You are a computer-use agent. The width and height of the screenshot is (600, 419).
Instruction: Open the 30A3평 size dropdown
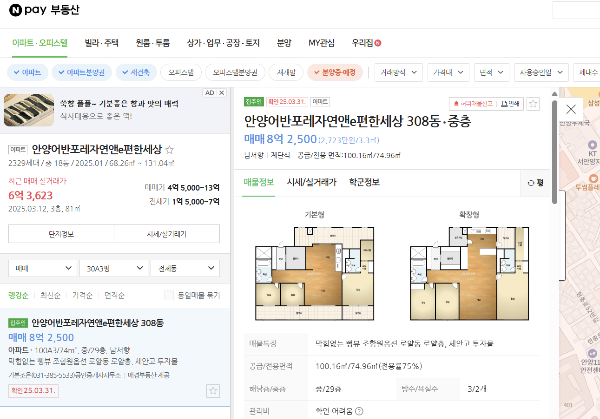click(114, 268)
